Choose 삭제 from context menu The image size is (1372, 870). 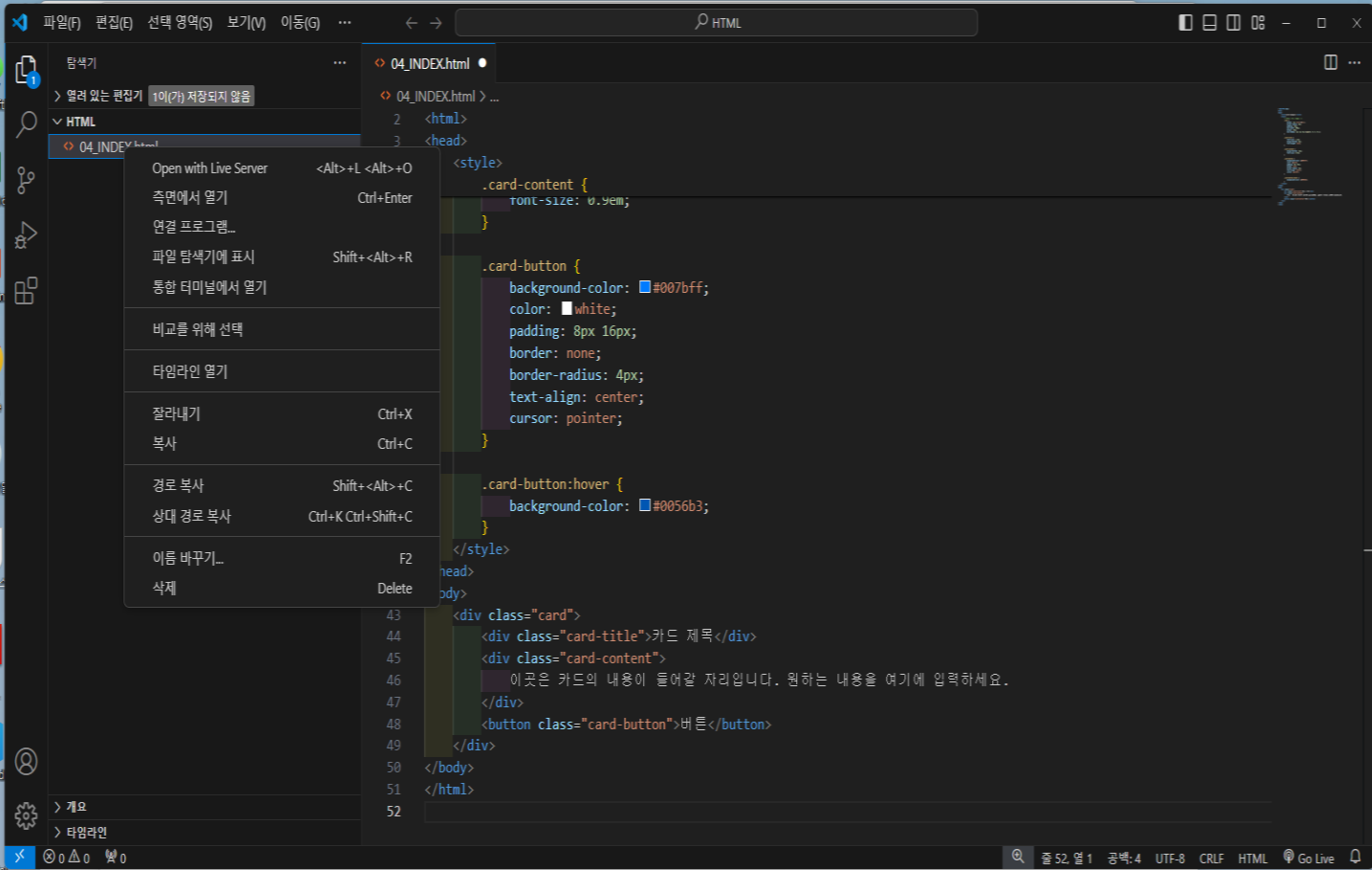282,588
